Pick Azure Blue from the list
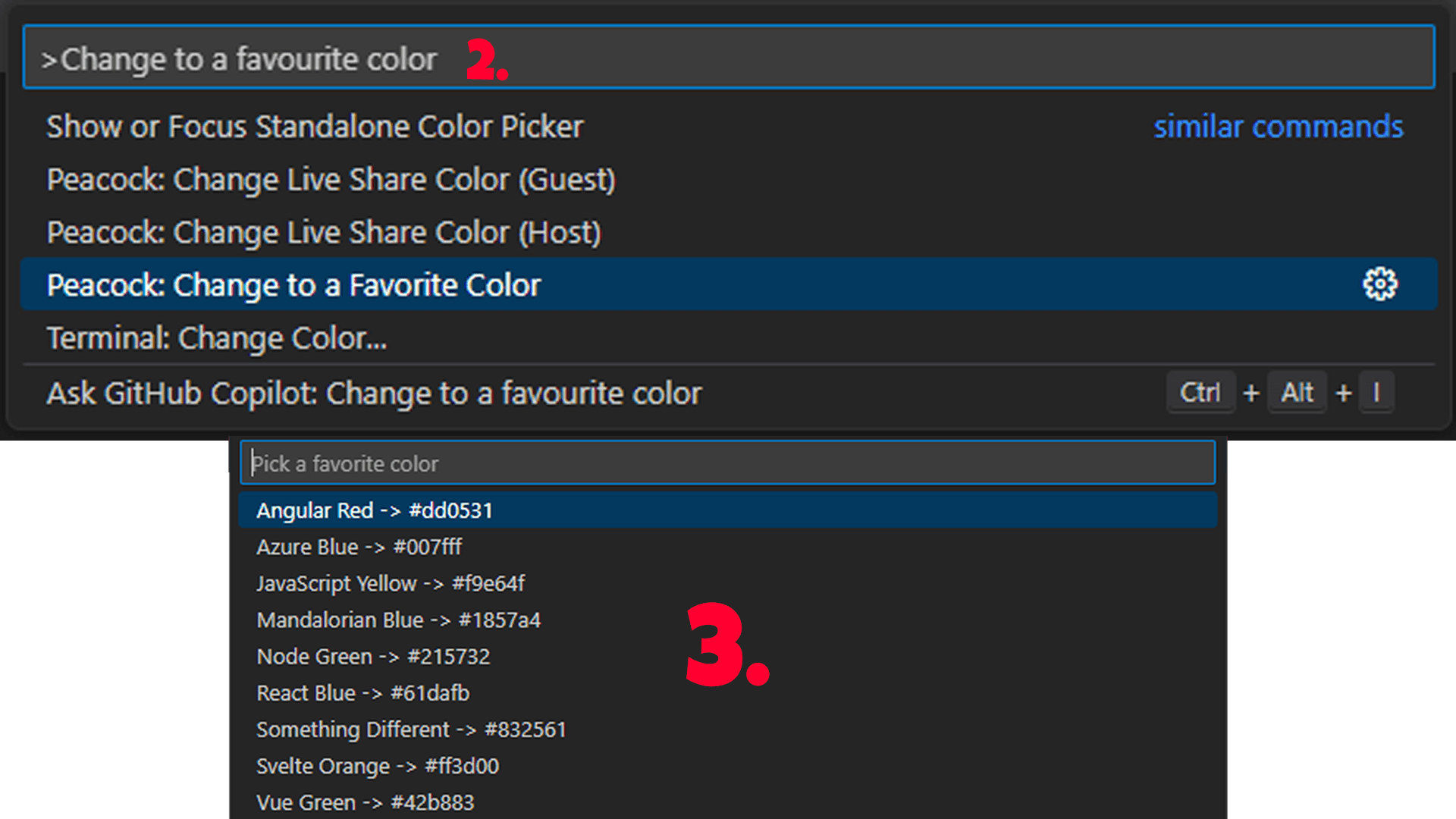Image resolution: width=1456 pixels, height=819 pixels. [360, 547]
